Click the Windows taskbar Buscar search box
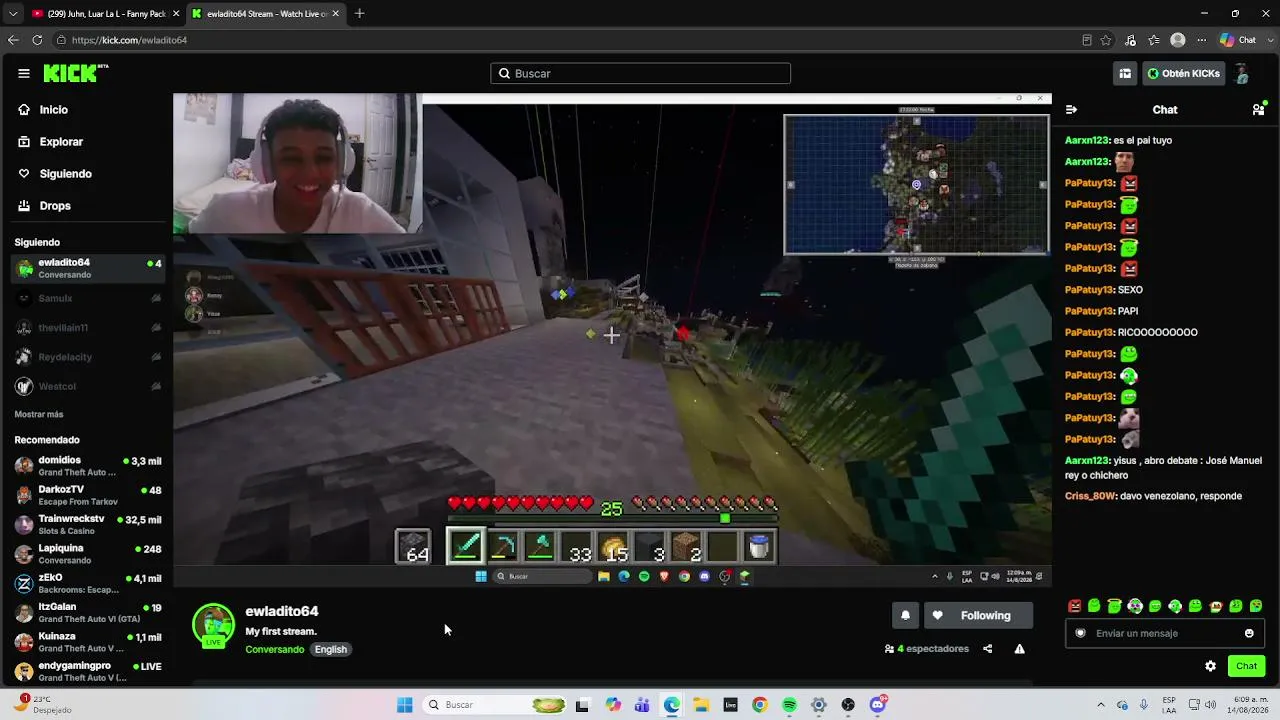The width and height of the screenshot is (1280, 720). pos(496,705)
